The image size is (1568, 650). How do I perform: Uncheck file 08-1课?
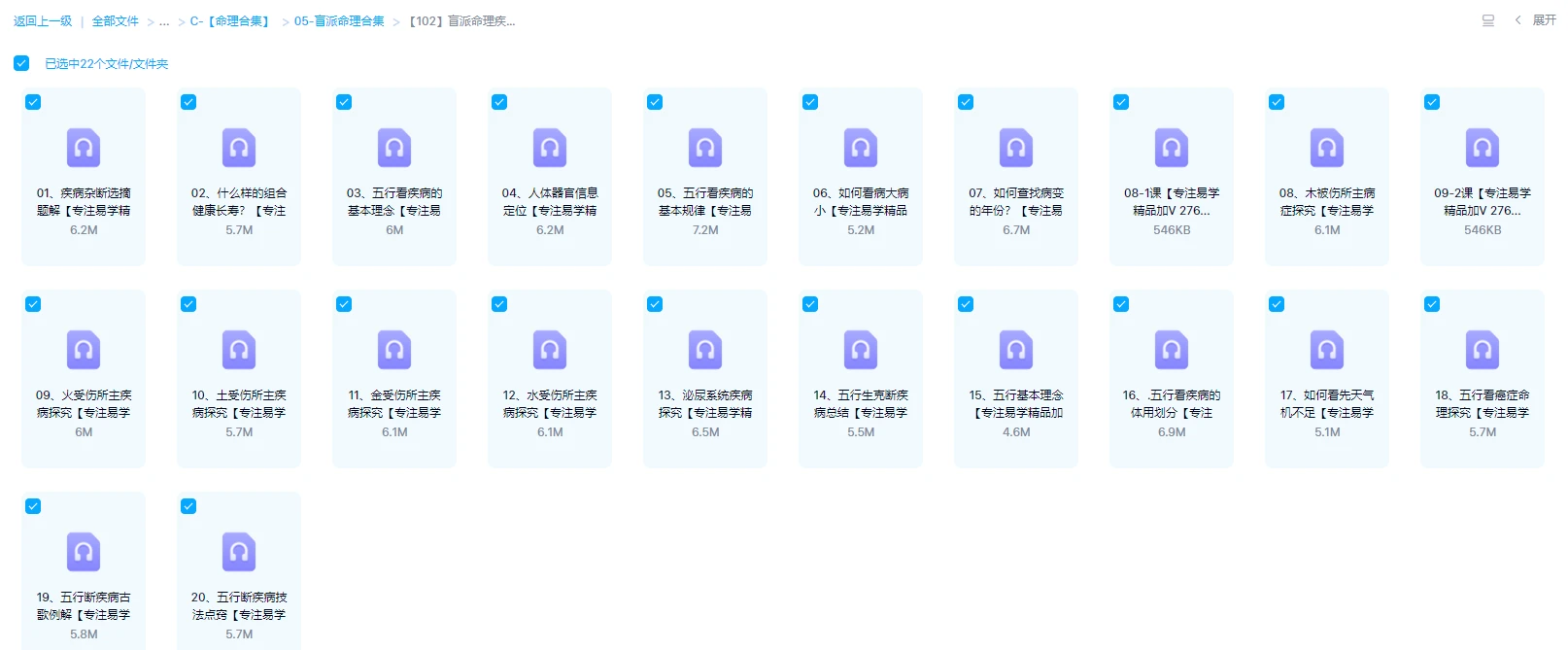tap(1121, 102)
